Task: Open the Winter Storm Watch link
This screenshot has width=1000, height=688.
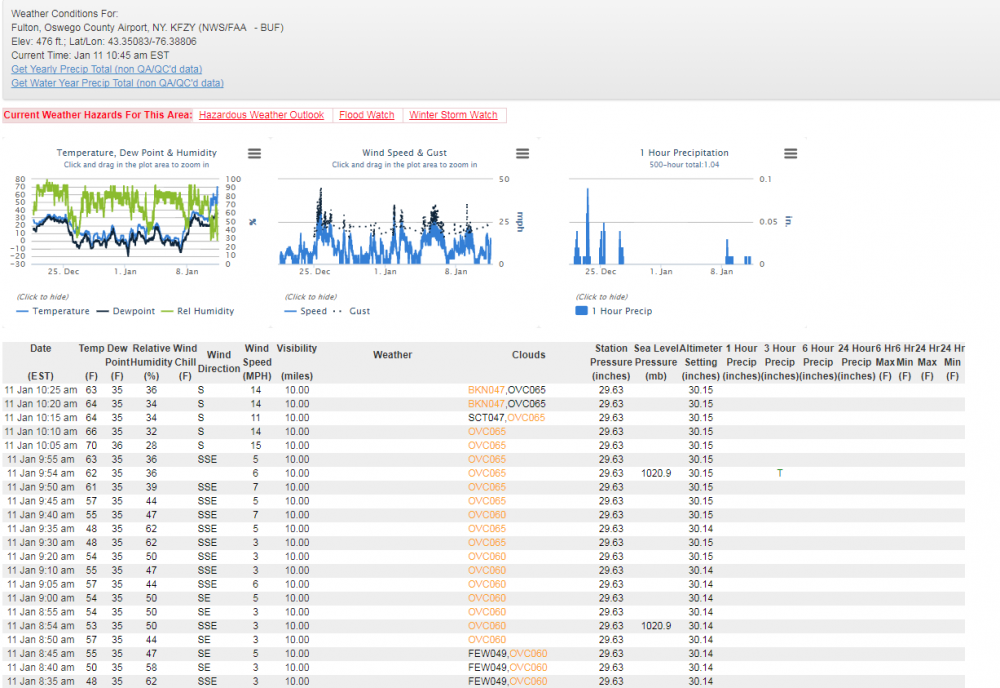Action: click(453, 115)
